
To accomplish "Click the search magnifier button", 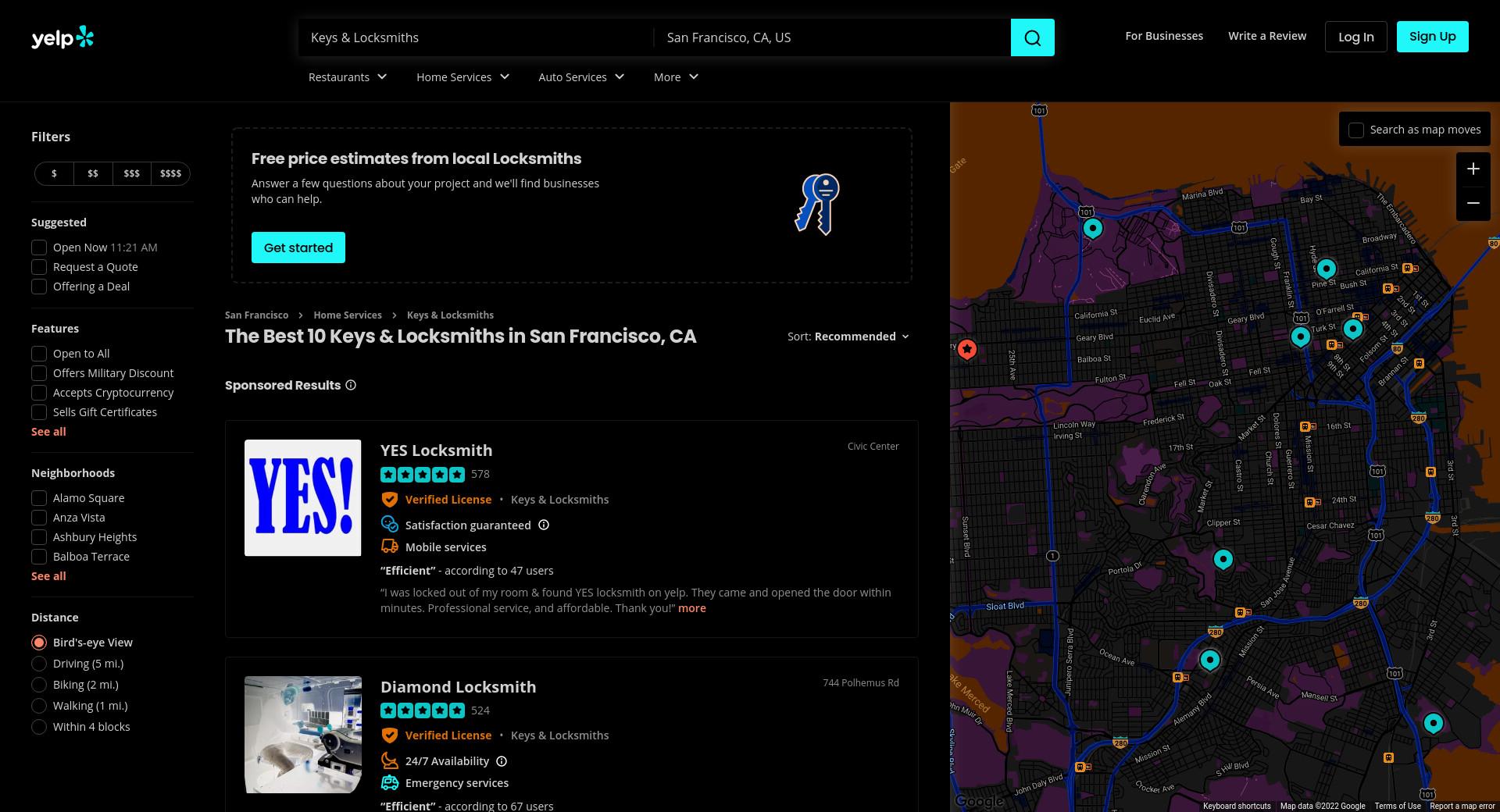I will (x=1032, y=37).
